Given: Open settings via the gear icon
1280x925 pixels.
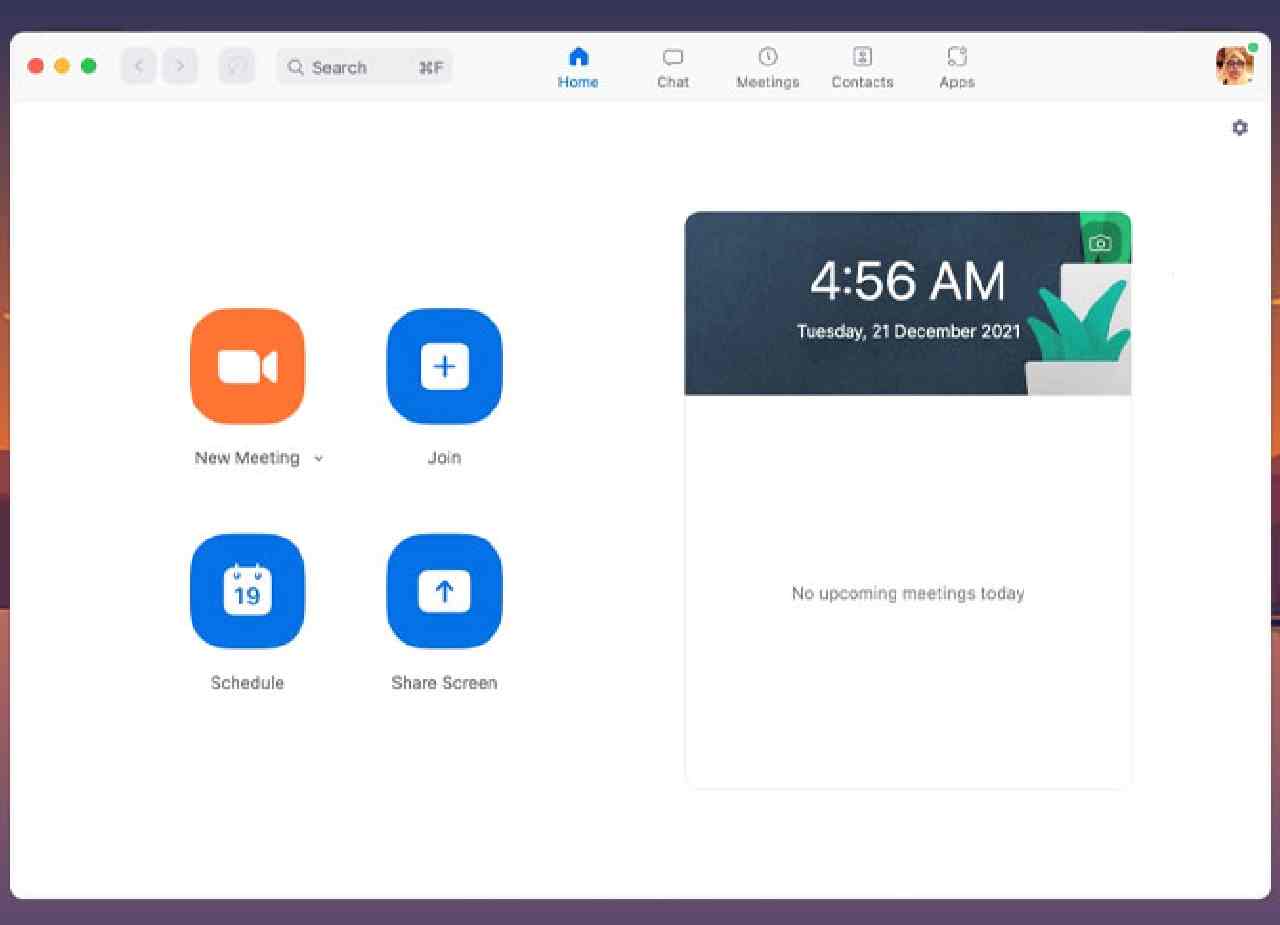Looking at the screenshot, I should click(x=1240, y=128).
